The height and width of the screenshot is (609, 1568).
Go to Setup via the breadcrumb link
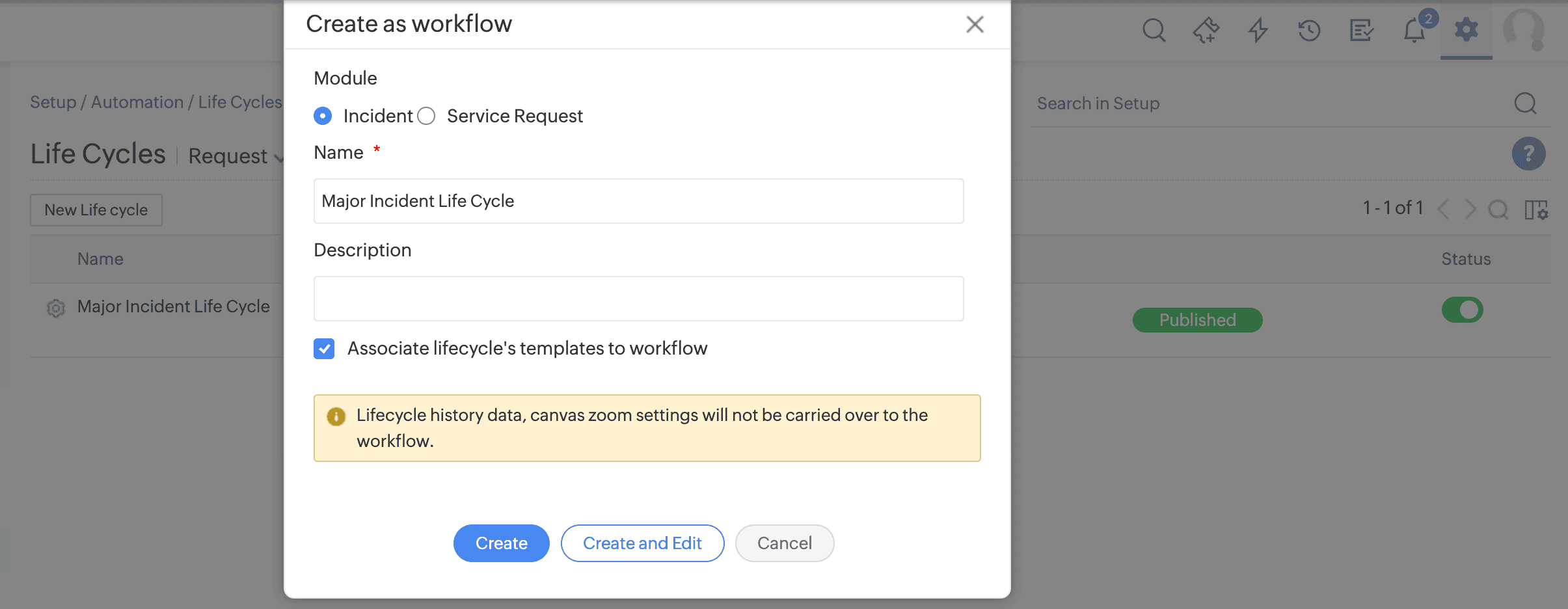[x=52, y=102]
